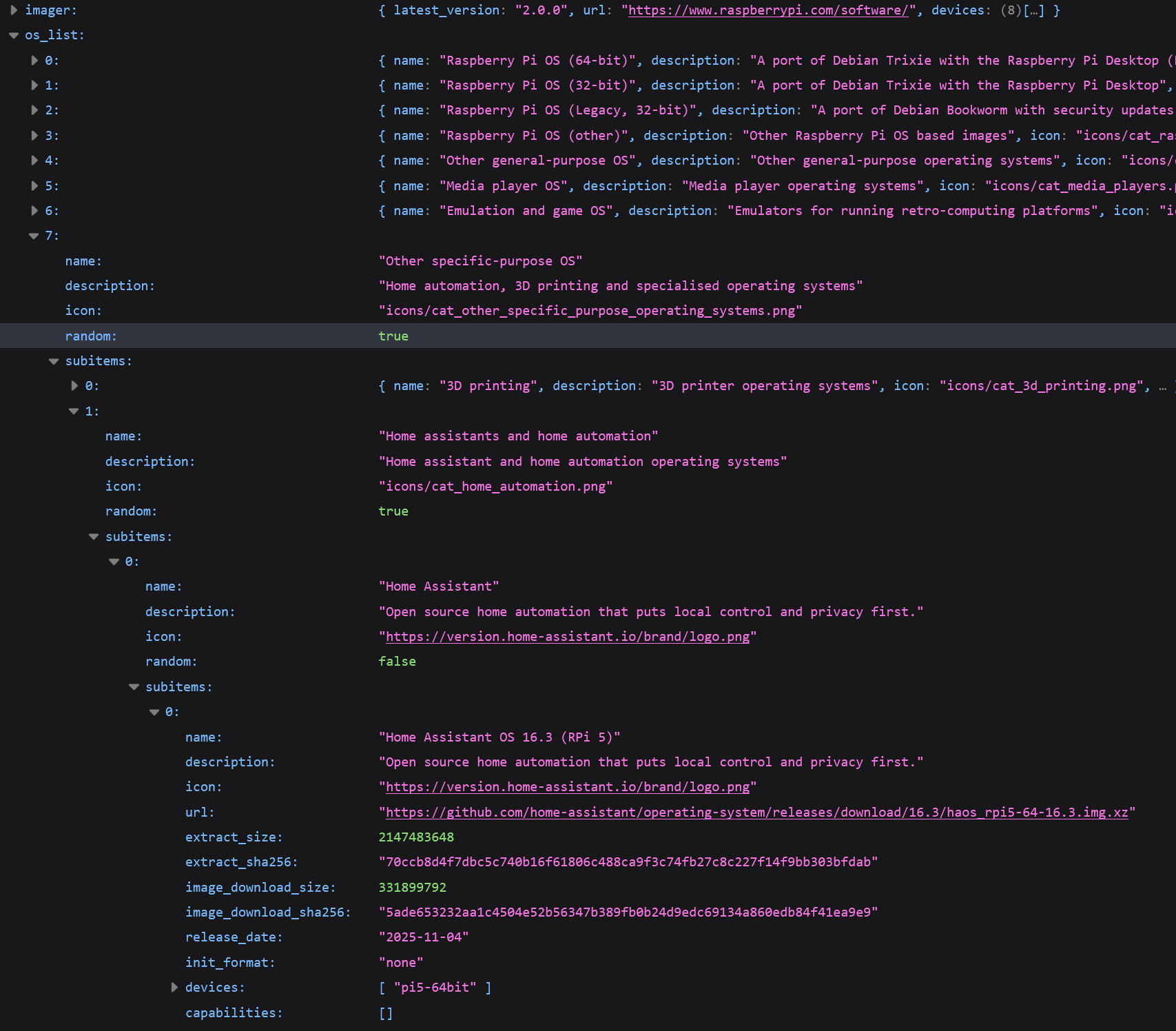The image size is (1176, 1031).
Task: Open the raspberrypi.com software link
Action: (x=768, y=10)
